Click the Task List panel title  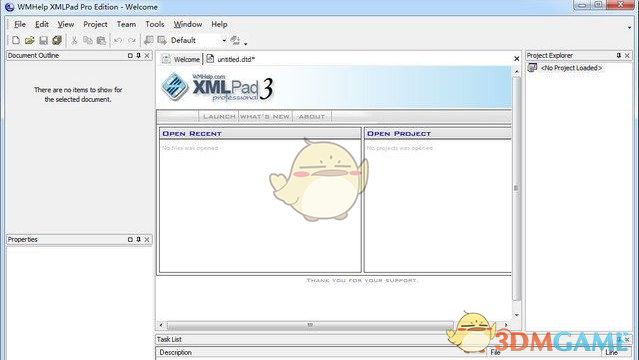169,339
